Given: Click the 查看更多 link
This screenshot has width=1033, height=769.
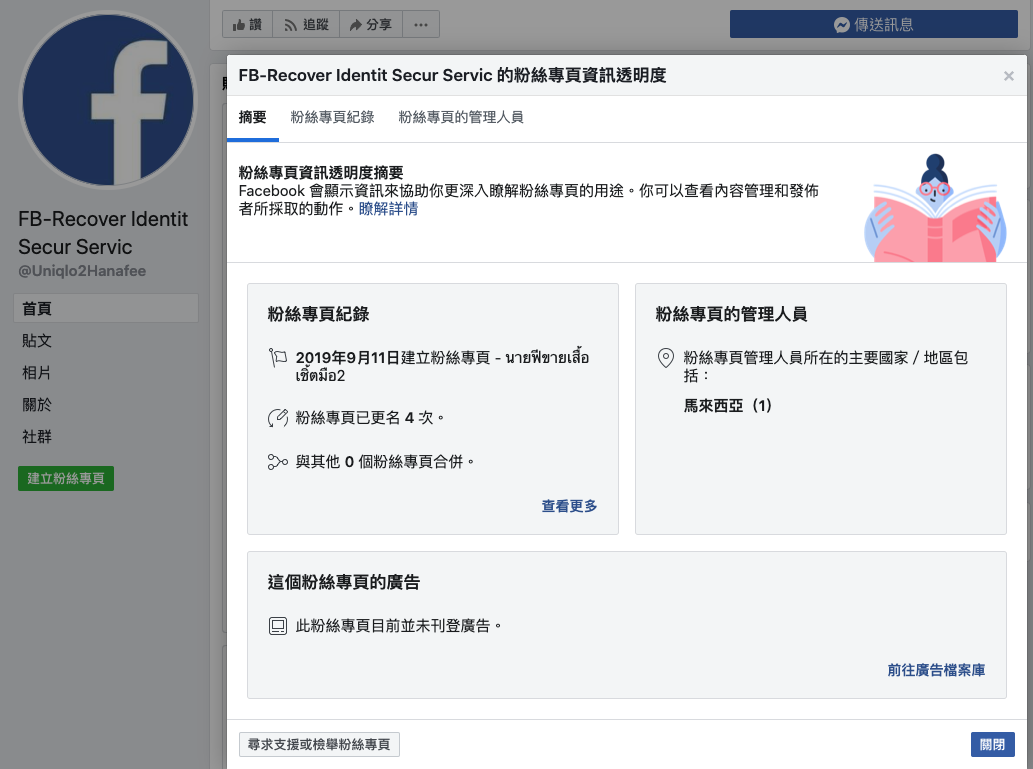Looking at the screenshot, I should tap(569, 506).
